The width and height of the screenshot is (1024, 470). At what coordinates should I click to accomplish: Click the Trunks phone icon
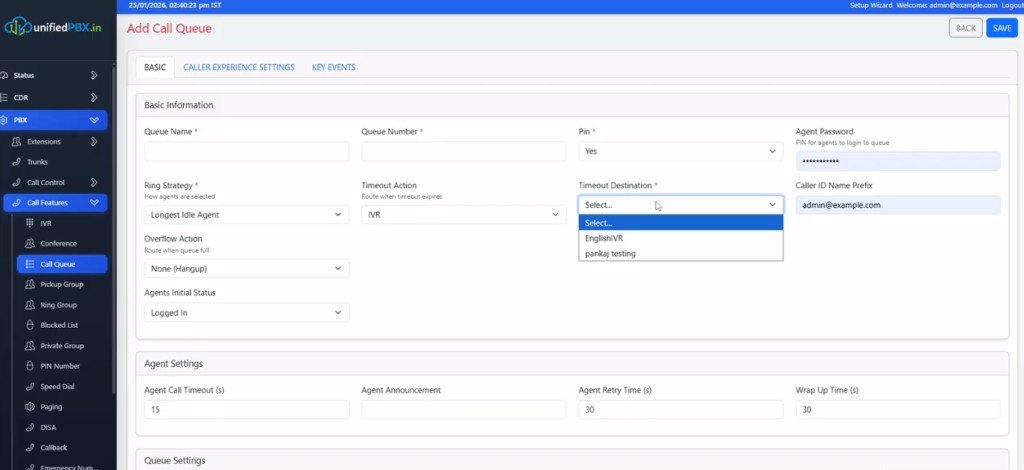(16, 162)
